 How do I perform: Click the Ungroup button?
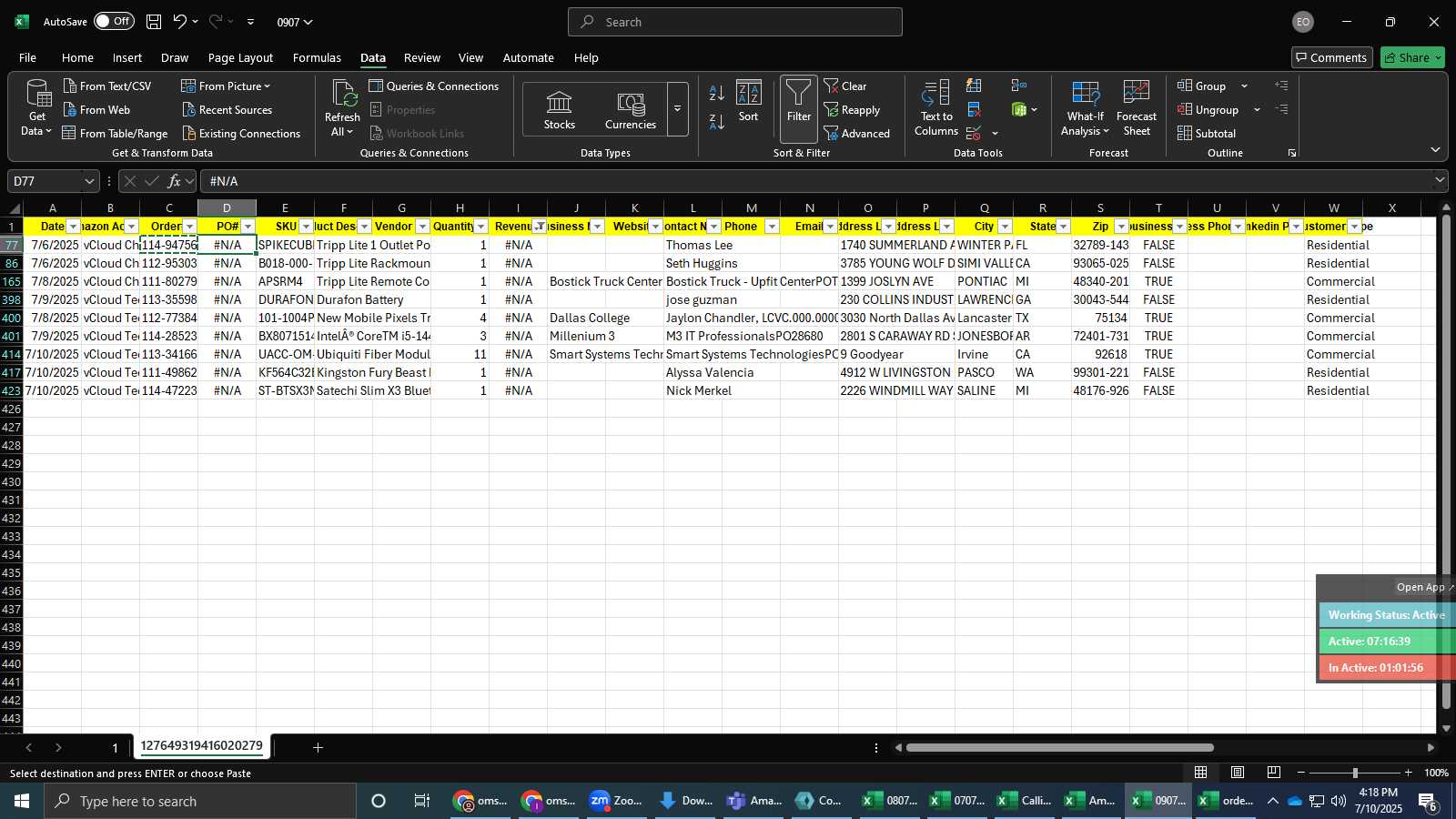(1208, 109)
